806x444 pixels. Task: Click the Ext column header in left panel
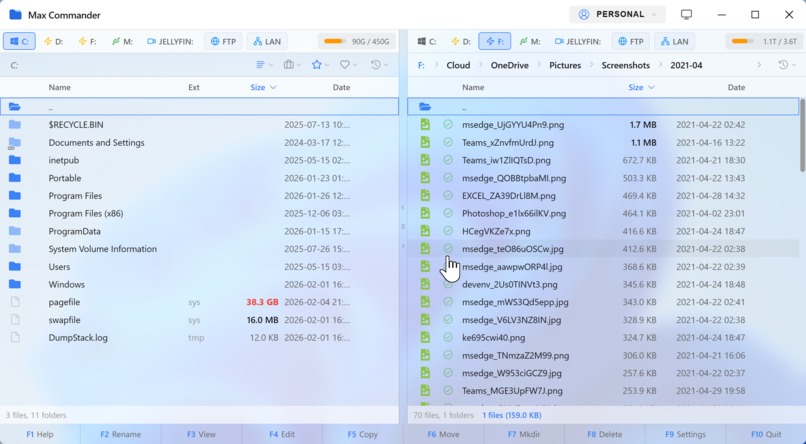tap(194, 87)
